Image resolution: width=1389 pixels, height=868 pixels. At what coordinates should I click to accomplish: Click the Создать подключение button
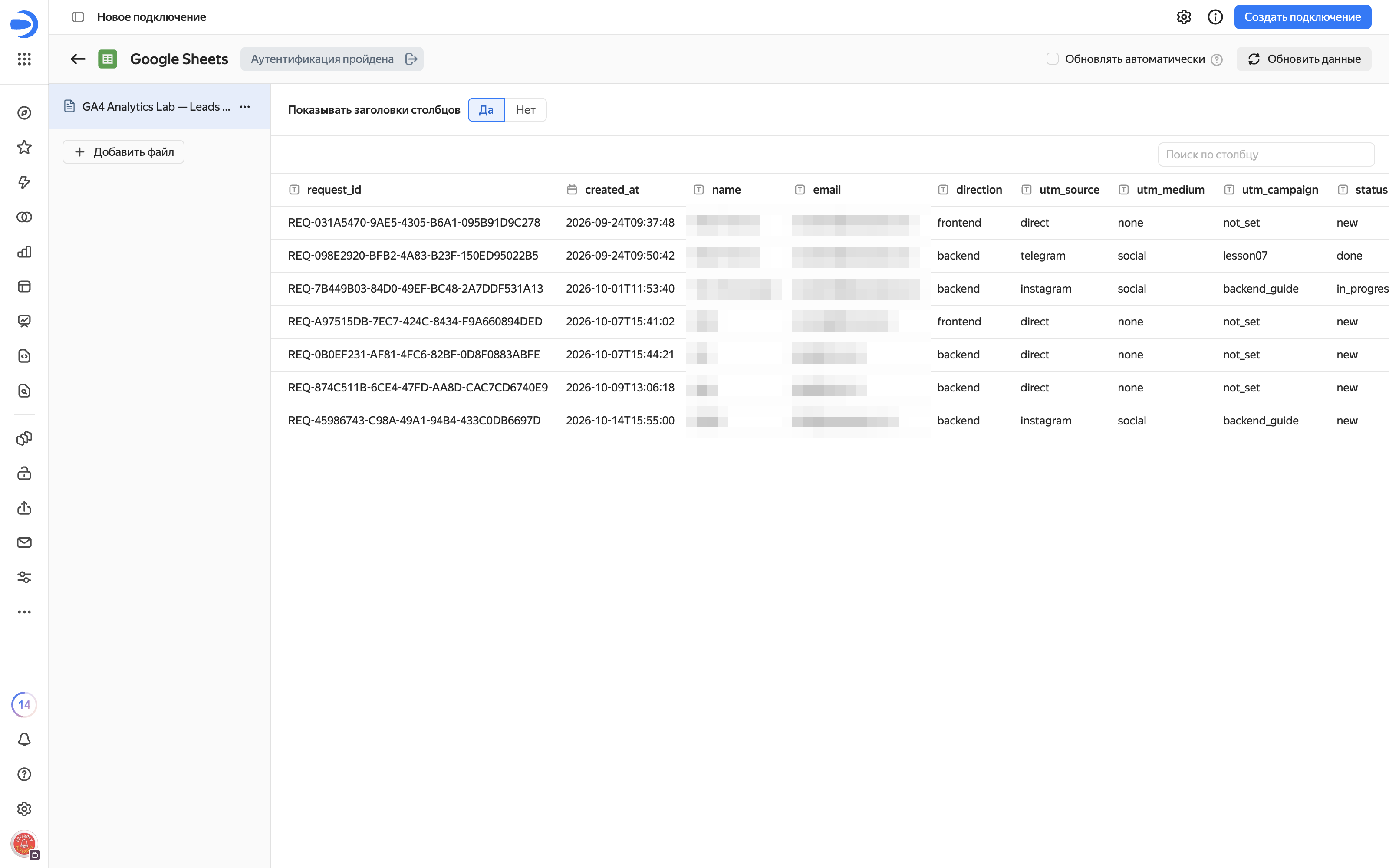(x=1302, y=17)
